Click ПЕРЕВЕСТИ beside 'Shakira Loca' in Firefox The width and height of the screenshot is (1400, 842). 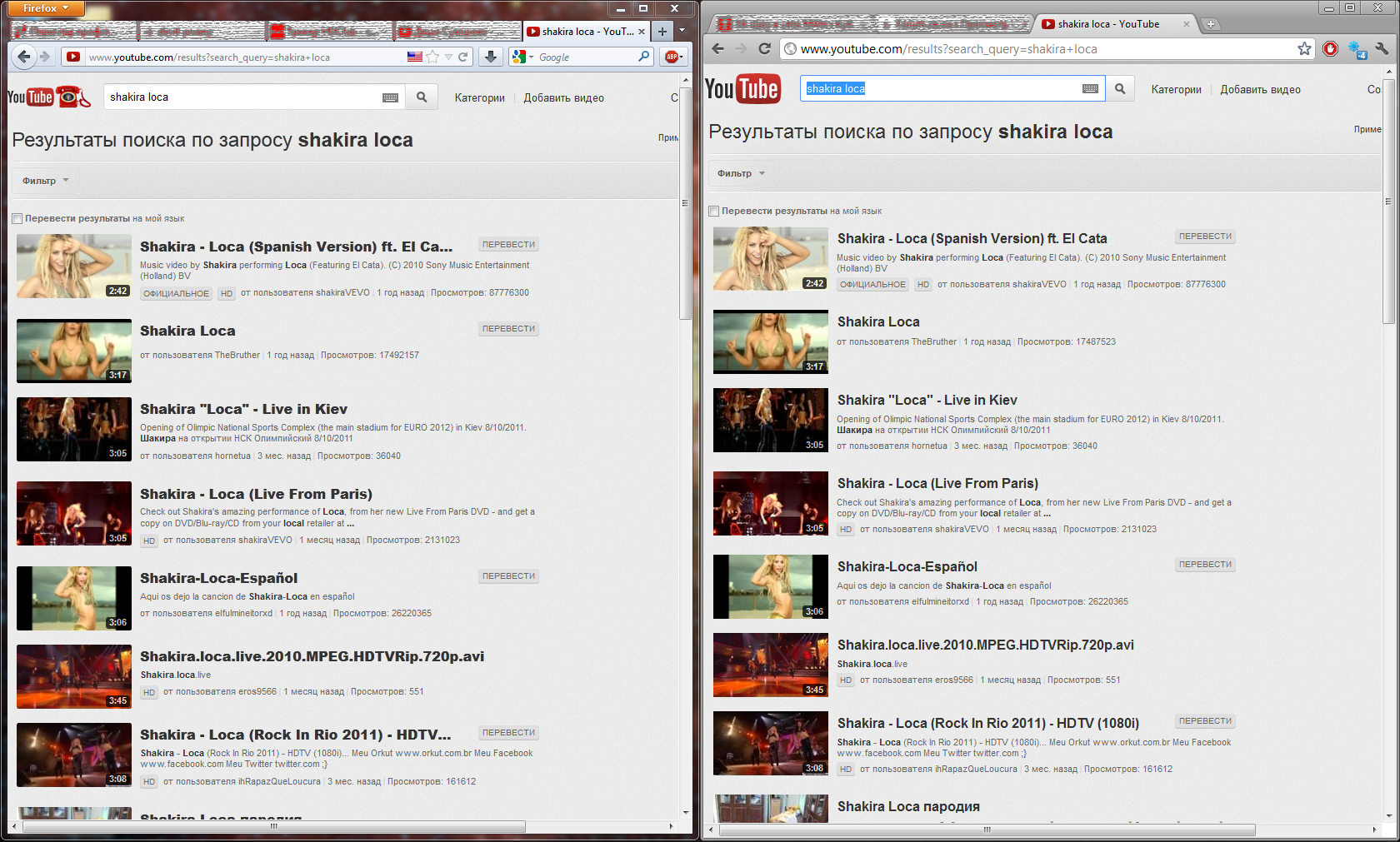(508, 329)
